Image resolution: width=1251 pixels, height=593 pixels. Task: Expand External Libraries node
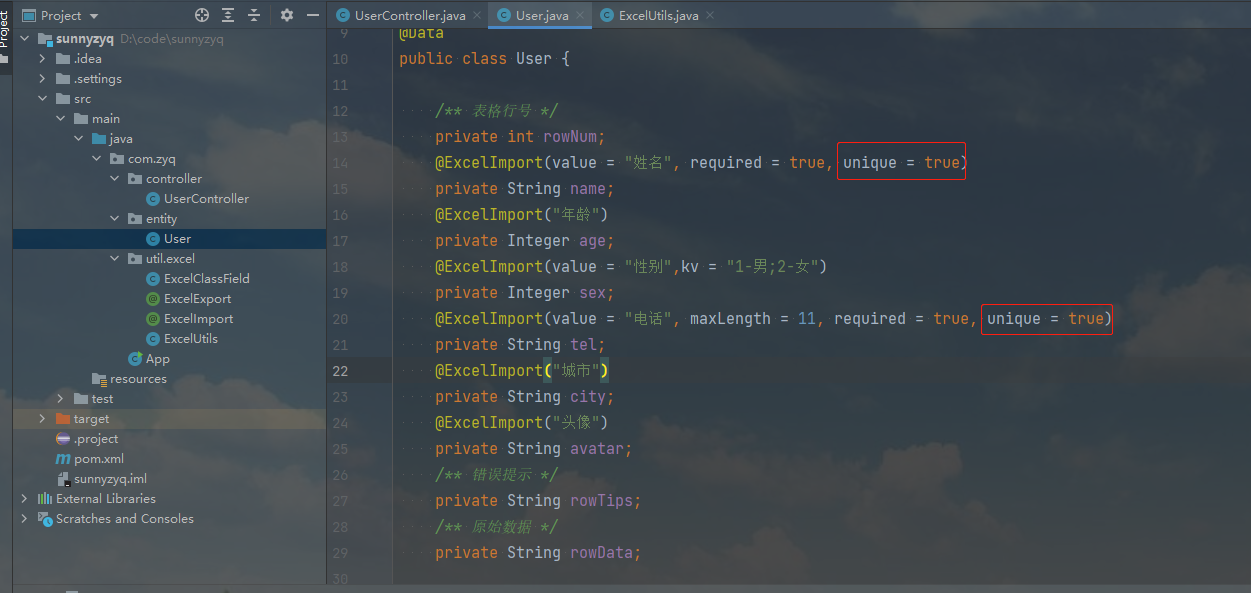[x=24, y=499]
